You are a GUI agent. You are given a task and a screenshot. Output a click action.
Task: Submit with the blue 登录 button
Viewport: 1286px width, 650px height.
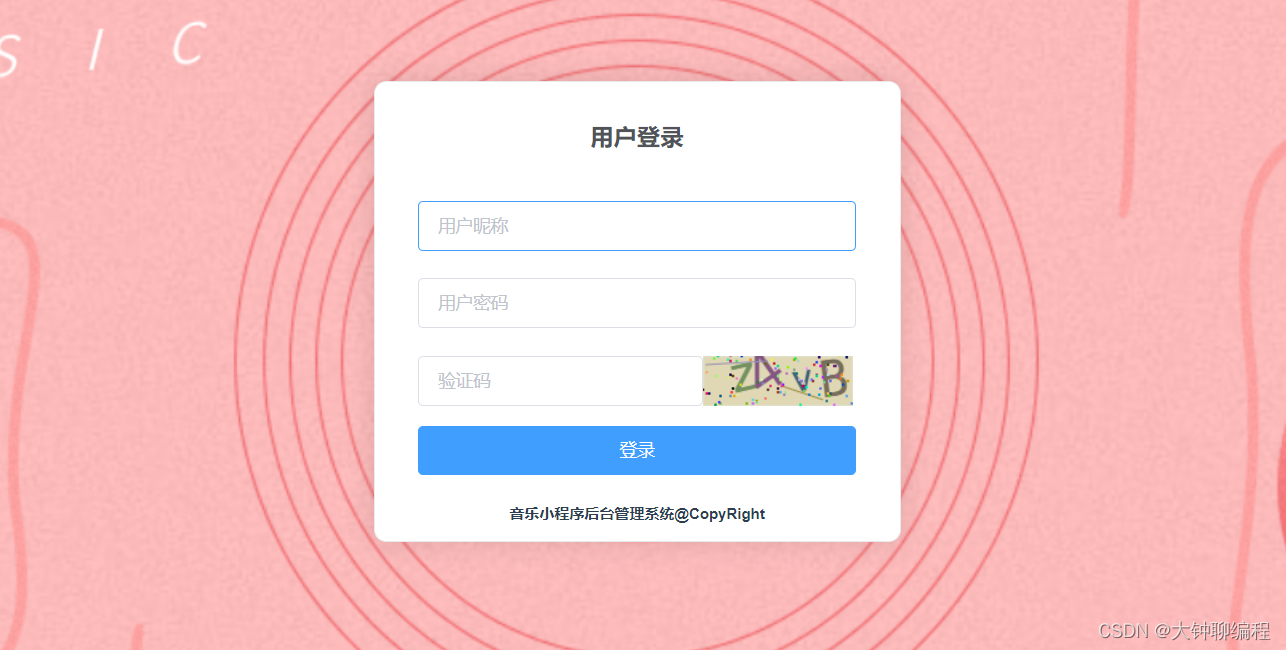[x=636, y=450]
